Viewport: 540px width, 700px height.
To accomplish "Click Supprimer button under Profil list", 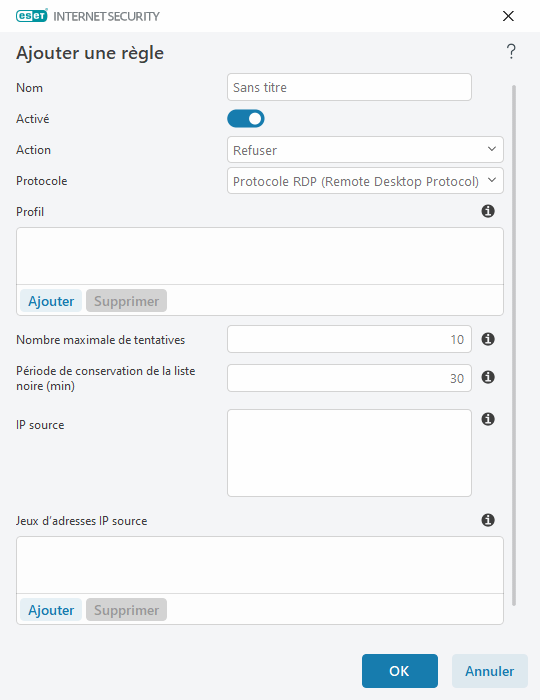I will point(126,301).
